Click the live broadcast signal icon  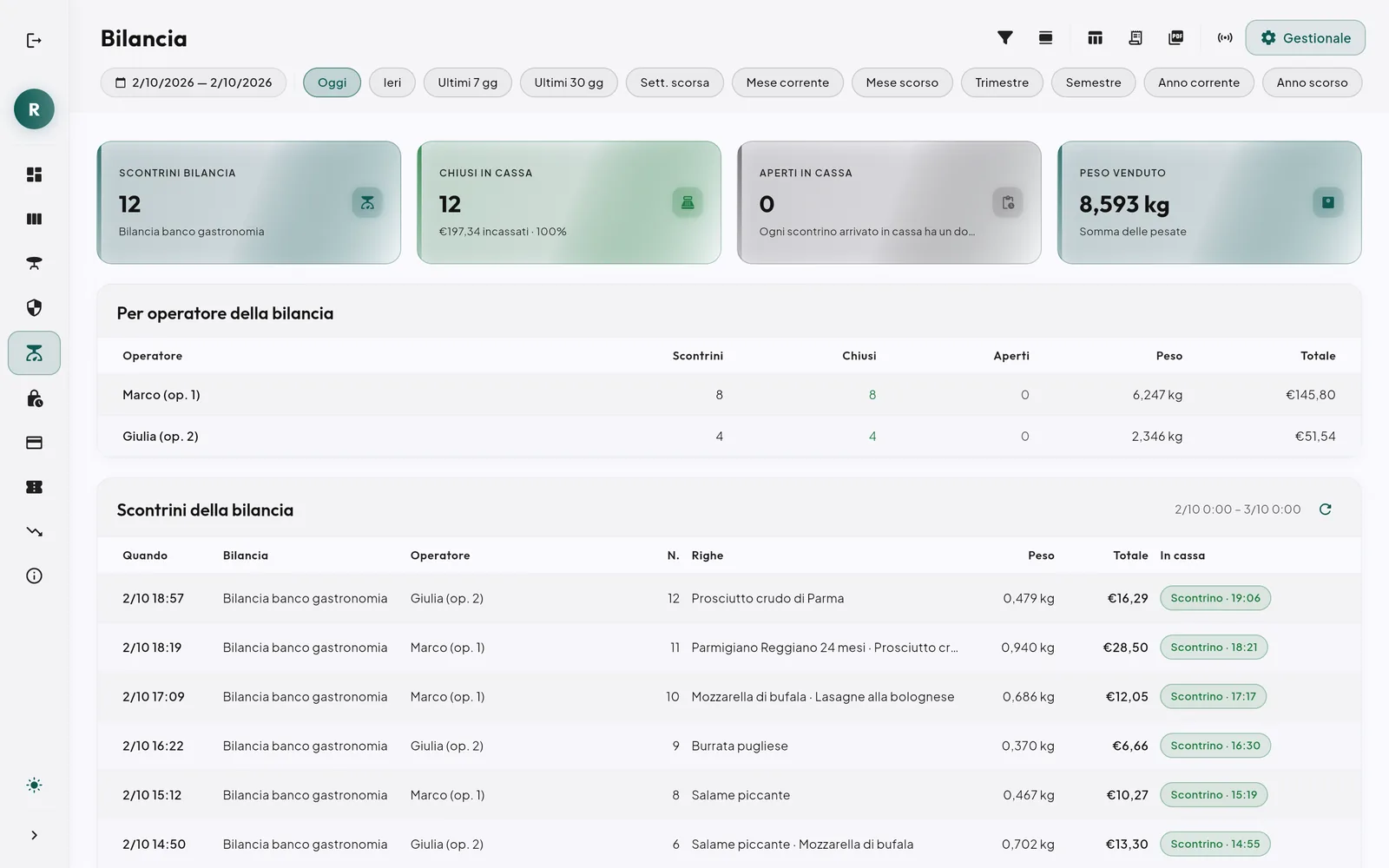point(1225,37)
